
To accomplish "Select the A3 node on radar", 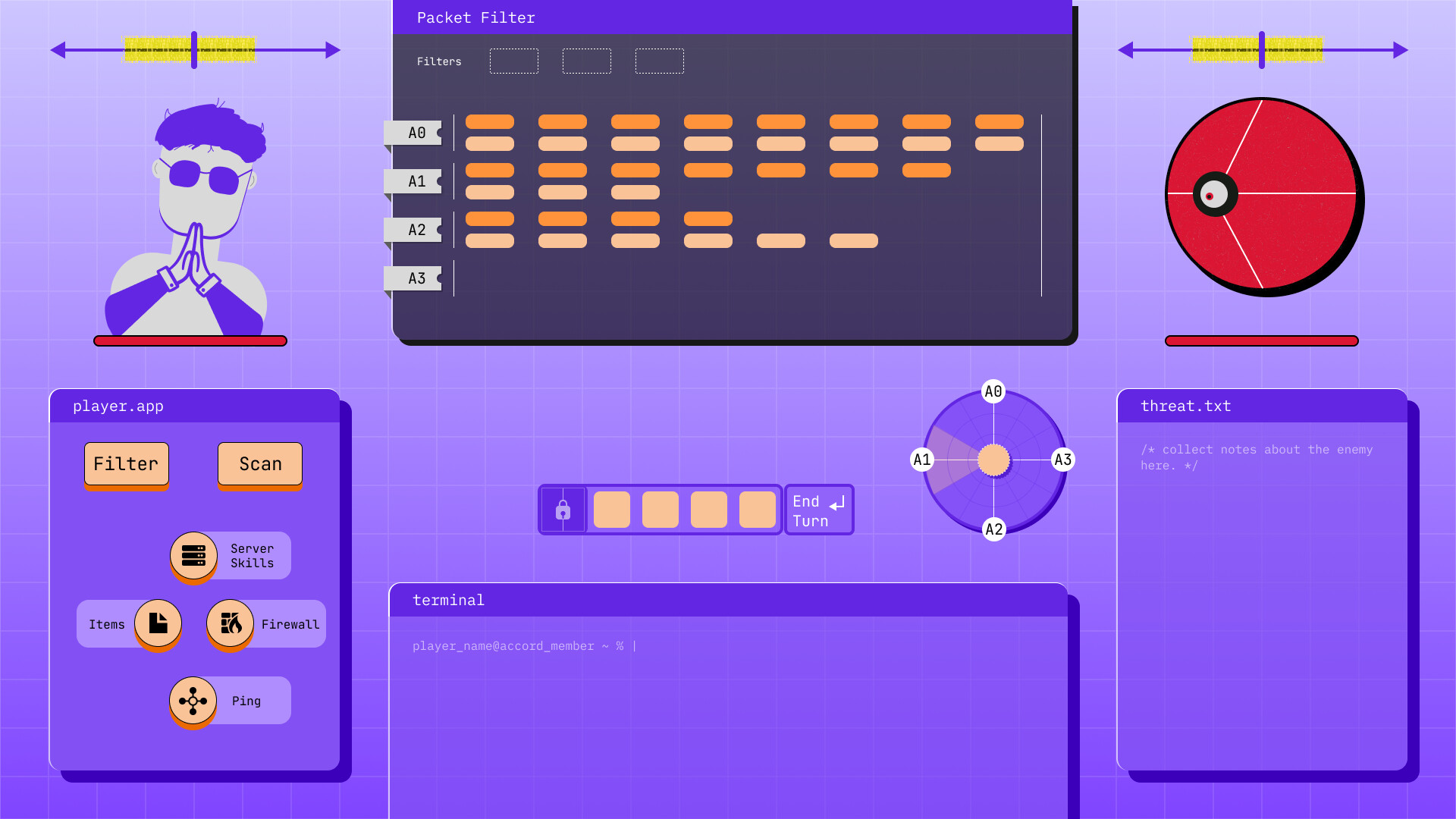I will [1063, 460].
